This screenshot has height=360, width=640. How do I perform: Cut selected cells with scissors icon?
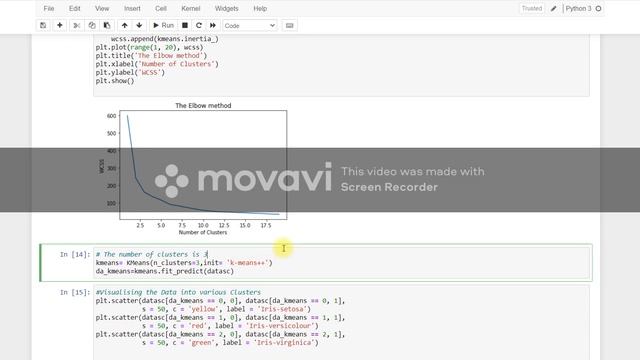(76, 25)
